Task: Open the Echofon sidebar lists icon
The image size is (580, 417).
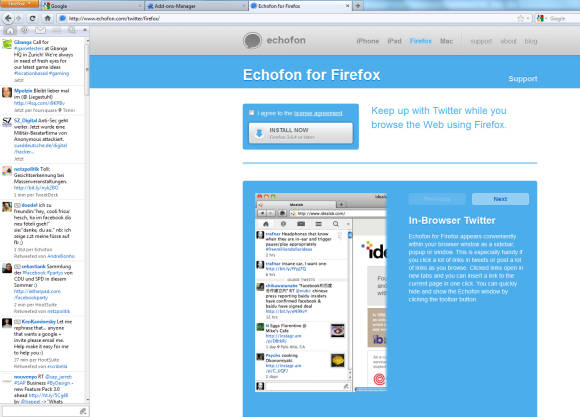Action: pos(56,30)
